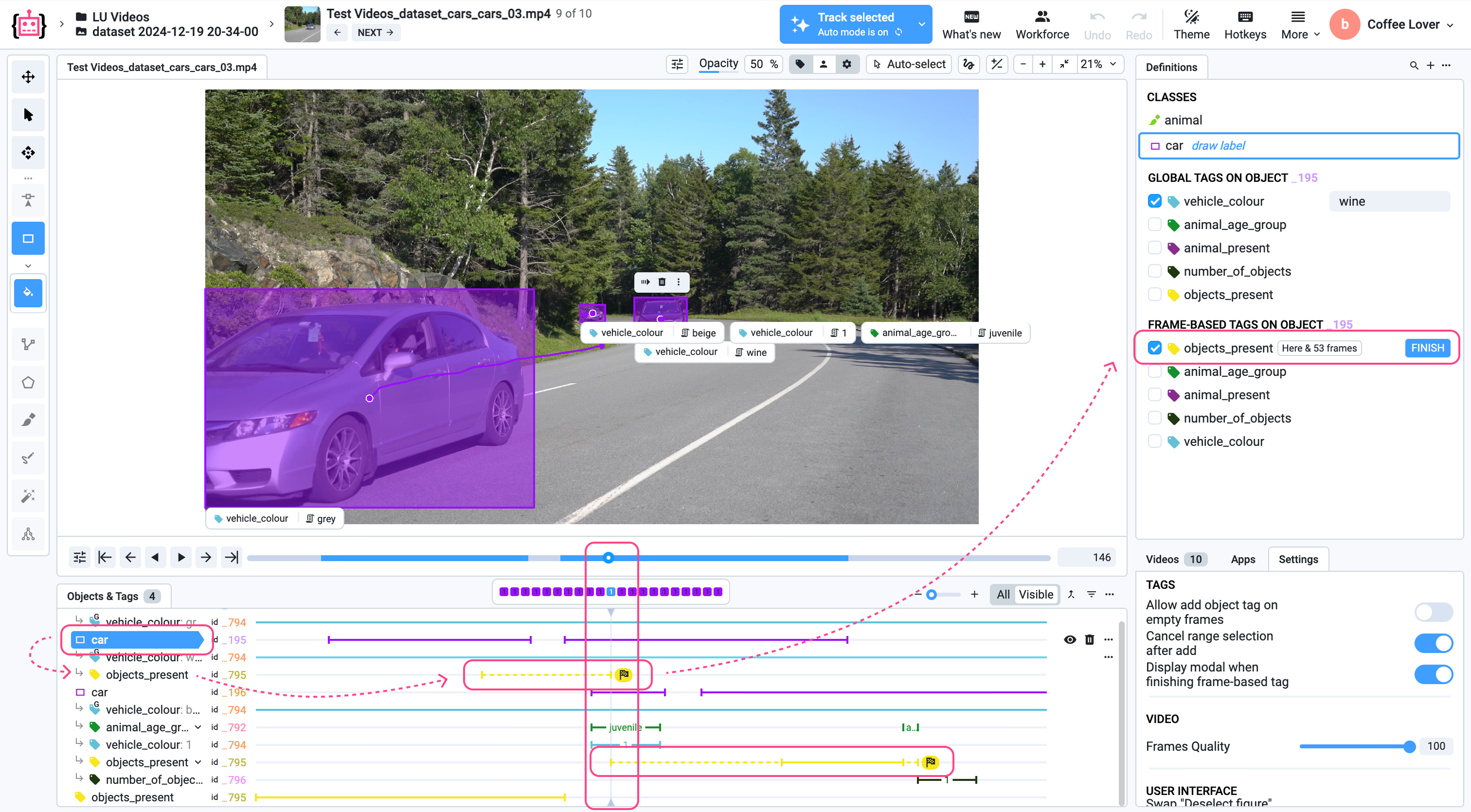
Task: Play the video
Action: point(181,557)
